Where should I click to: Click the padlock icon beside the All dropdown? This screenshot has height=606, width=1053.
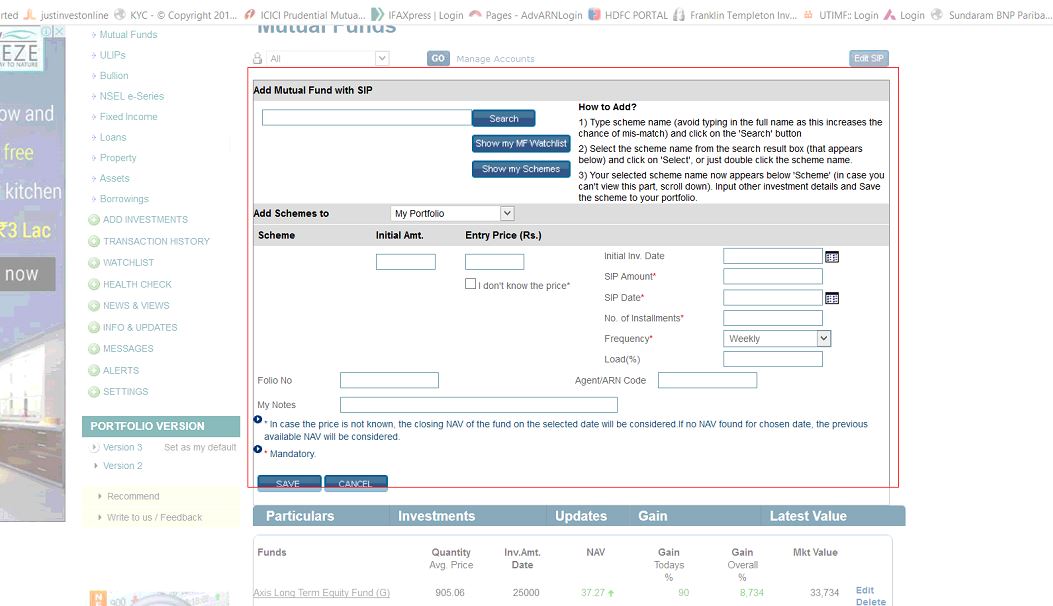(x=258, y=59)
